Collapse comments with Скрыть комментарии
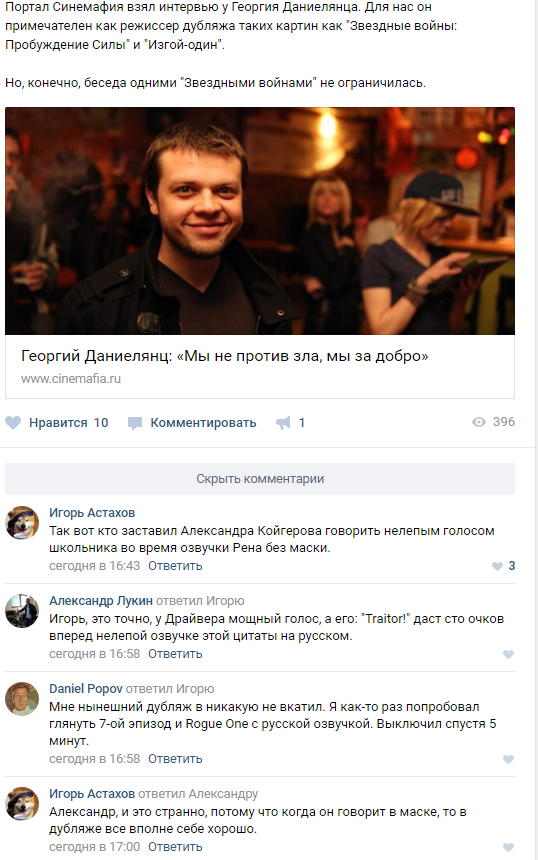This screenshot has height=860, width=538. pyautogui.click(x=260, y=479)
